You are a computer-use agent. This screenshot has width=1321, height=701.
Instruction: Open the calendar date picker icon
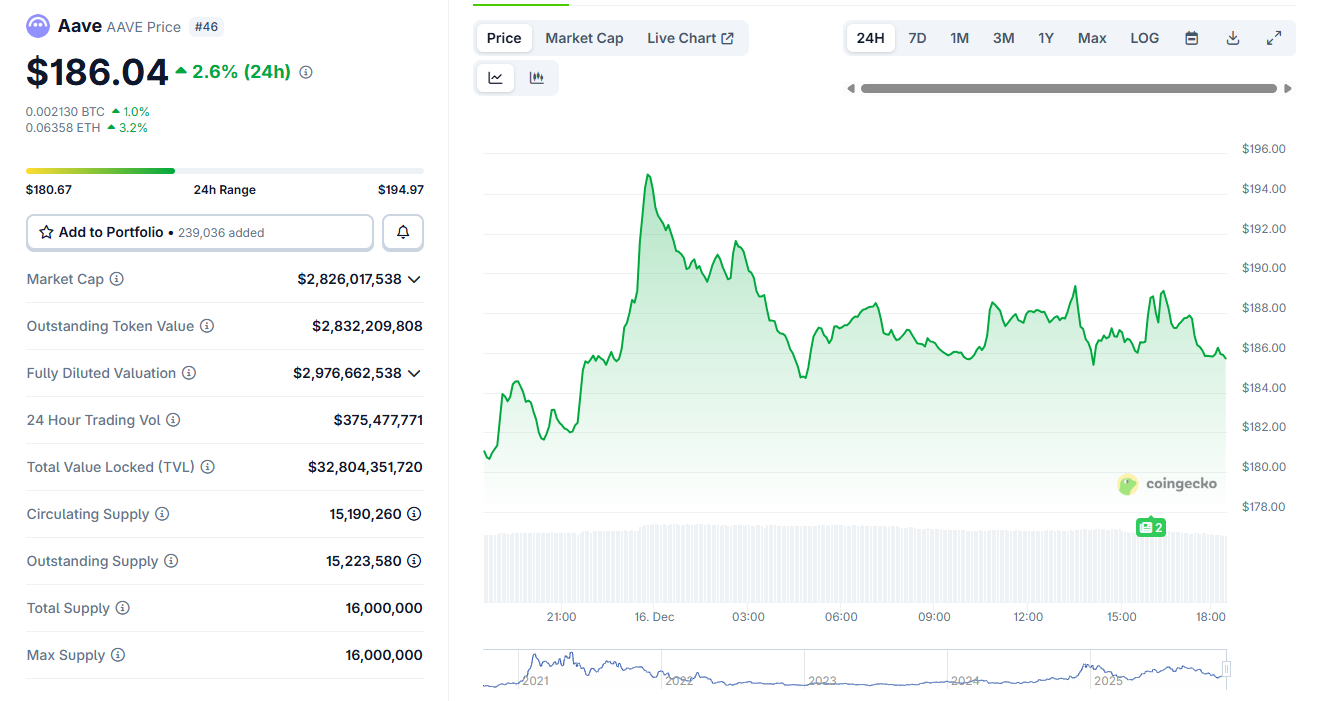click(1191, 37)
